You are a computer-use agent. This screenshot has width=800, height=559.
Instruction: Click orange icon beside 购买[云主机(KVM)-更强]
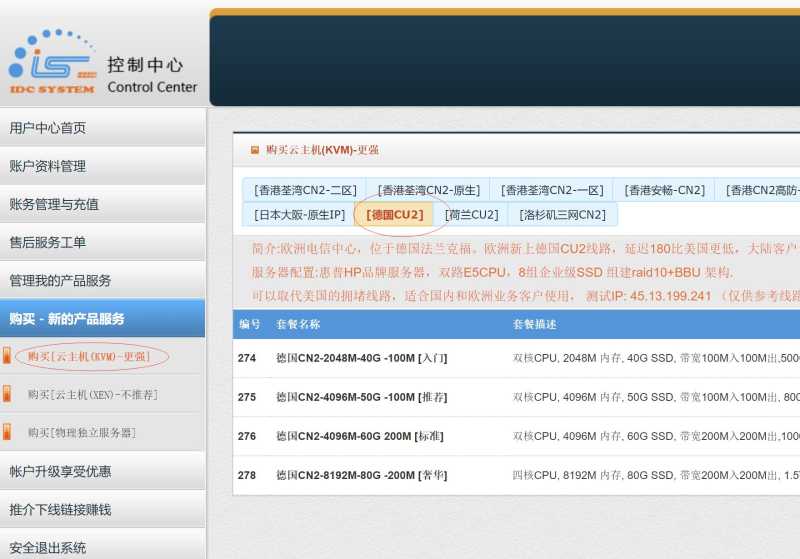(7, 356)
